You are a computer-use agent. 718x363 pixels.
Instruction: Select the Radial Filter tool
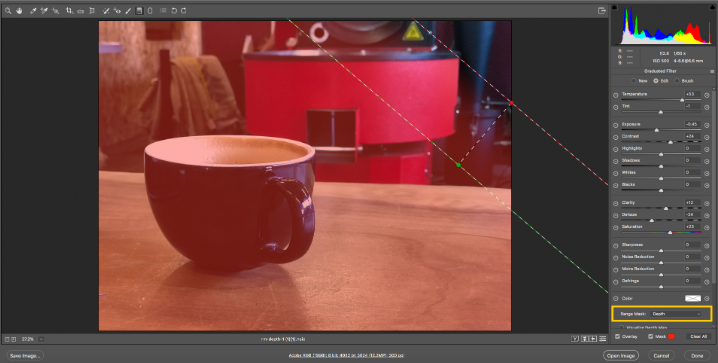(150, 11)
